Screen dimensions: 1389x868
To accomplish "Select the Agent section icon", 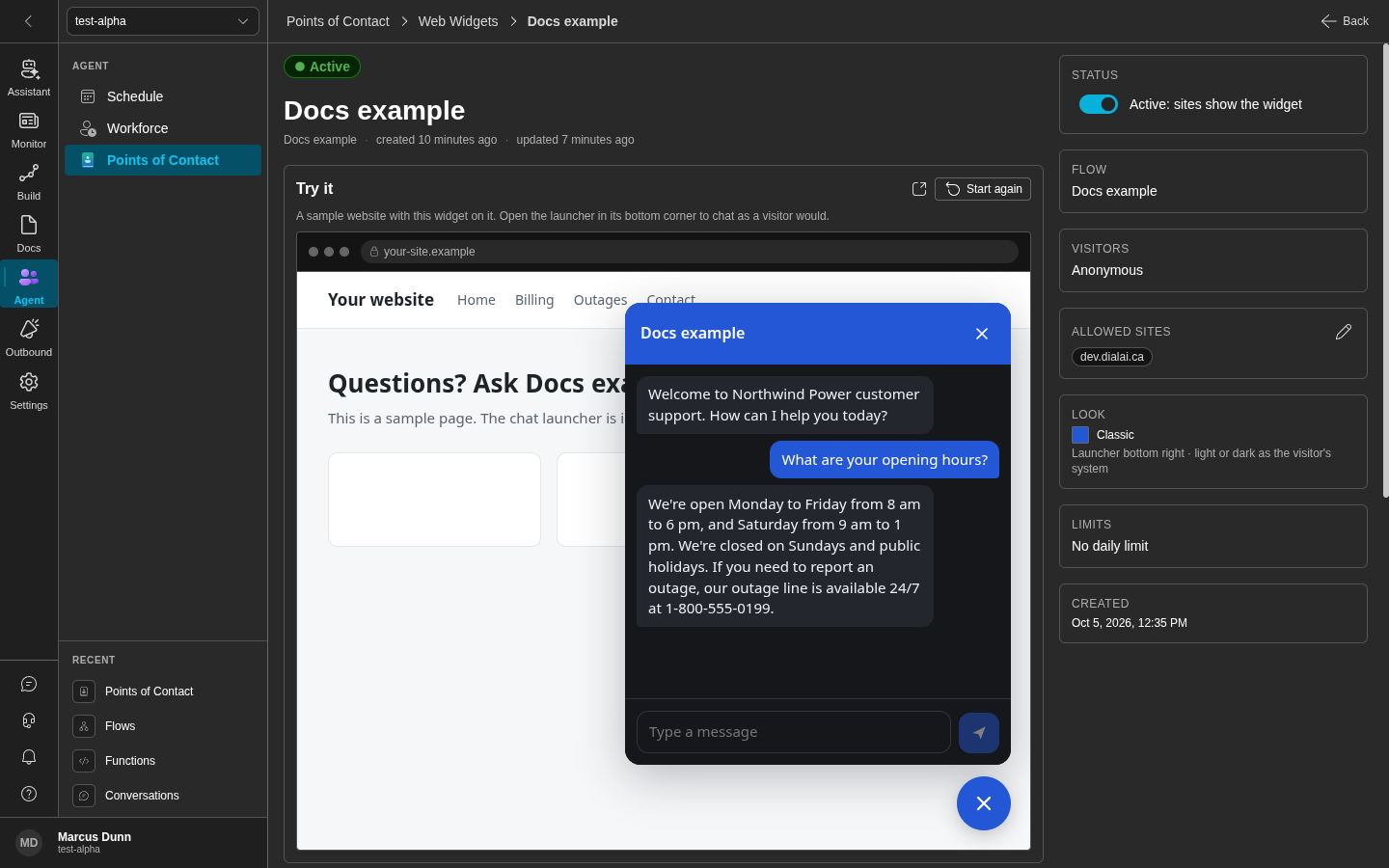I will pyautogui.click(x=29, y=277).
